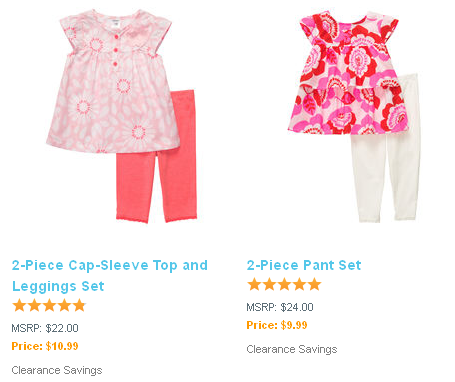Click the coral leggings in the first product photo
Image resolution: width=455 pixels, height=382 pixels.
tap(157, 156)
